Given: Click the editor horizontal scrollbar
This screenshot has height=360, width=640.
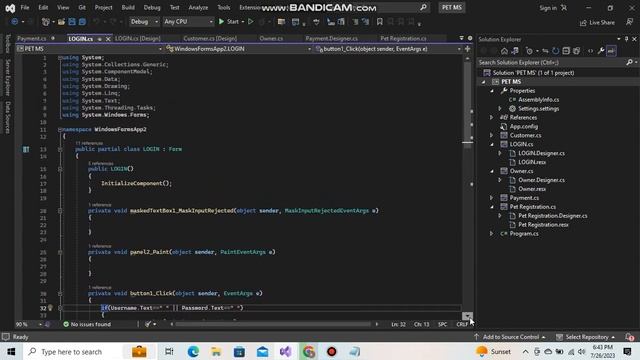Looking at the screenshot, I should 273,324.
